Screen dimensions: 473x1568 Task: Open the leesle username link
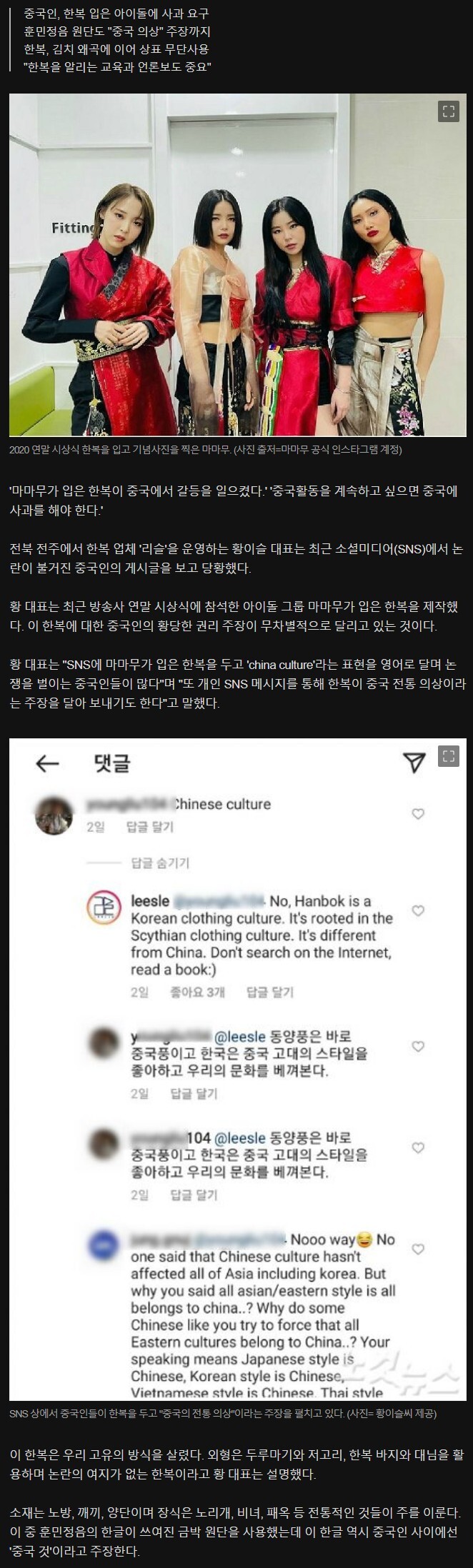150,901
